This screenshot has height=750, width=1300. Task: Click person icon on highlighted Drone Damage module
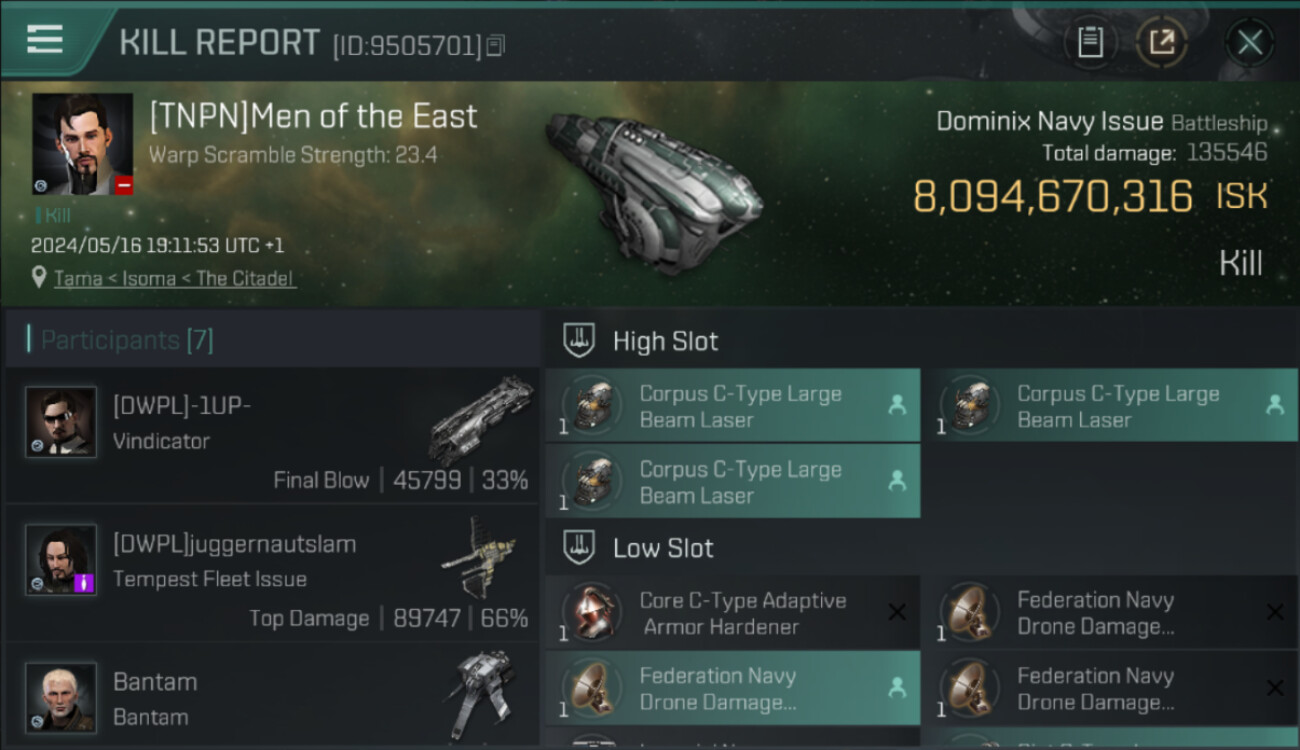897,688
